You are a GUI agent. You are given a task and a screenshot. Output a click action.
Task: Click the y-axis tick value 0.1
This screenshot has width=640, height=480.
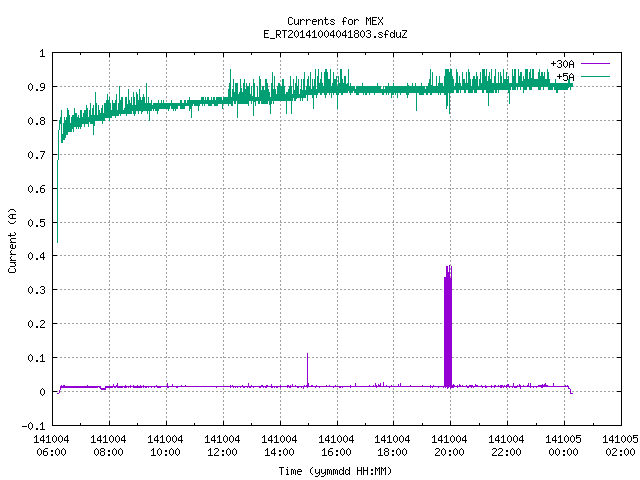(x=36, y=358)
